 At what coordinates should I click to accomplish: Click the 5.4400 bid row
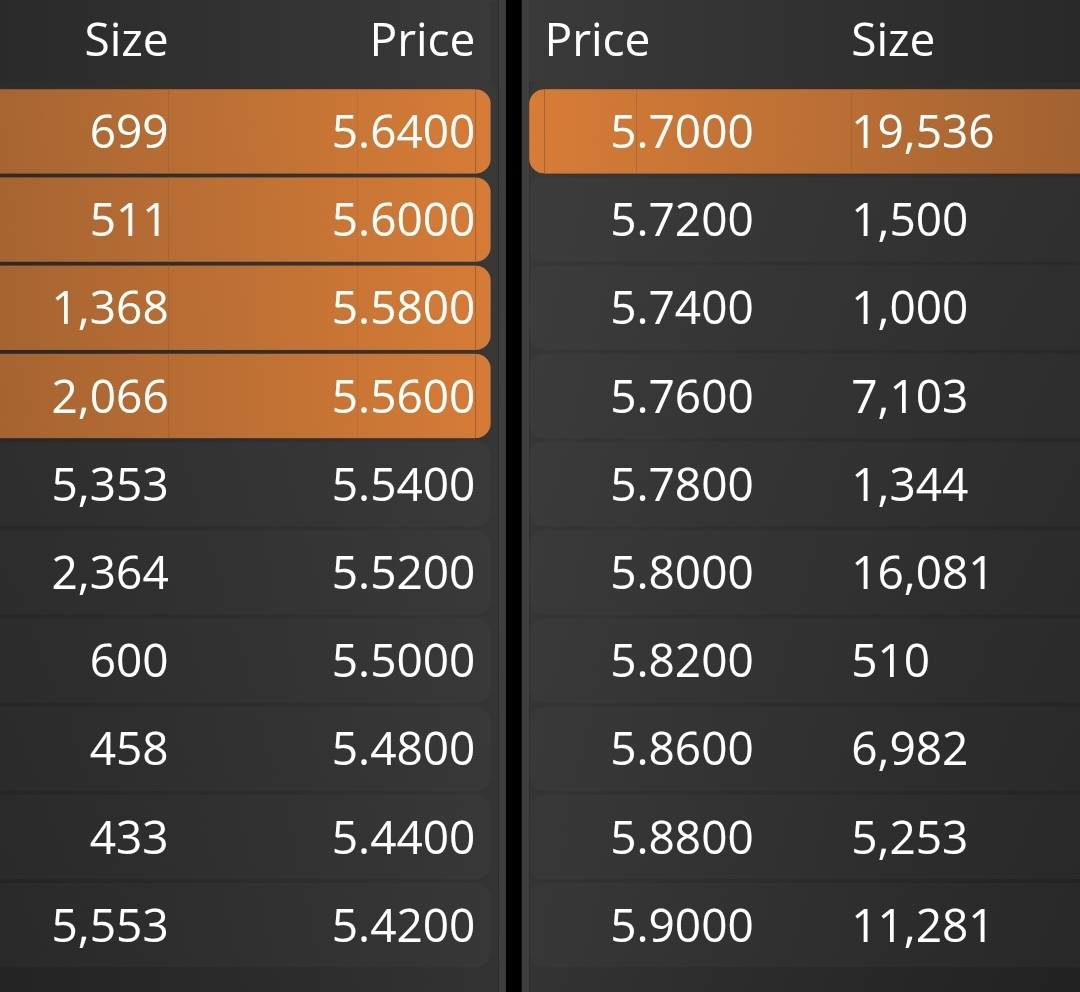(x=245, y=836)
